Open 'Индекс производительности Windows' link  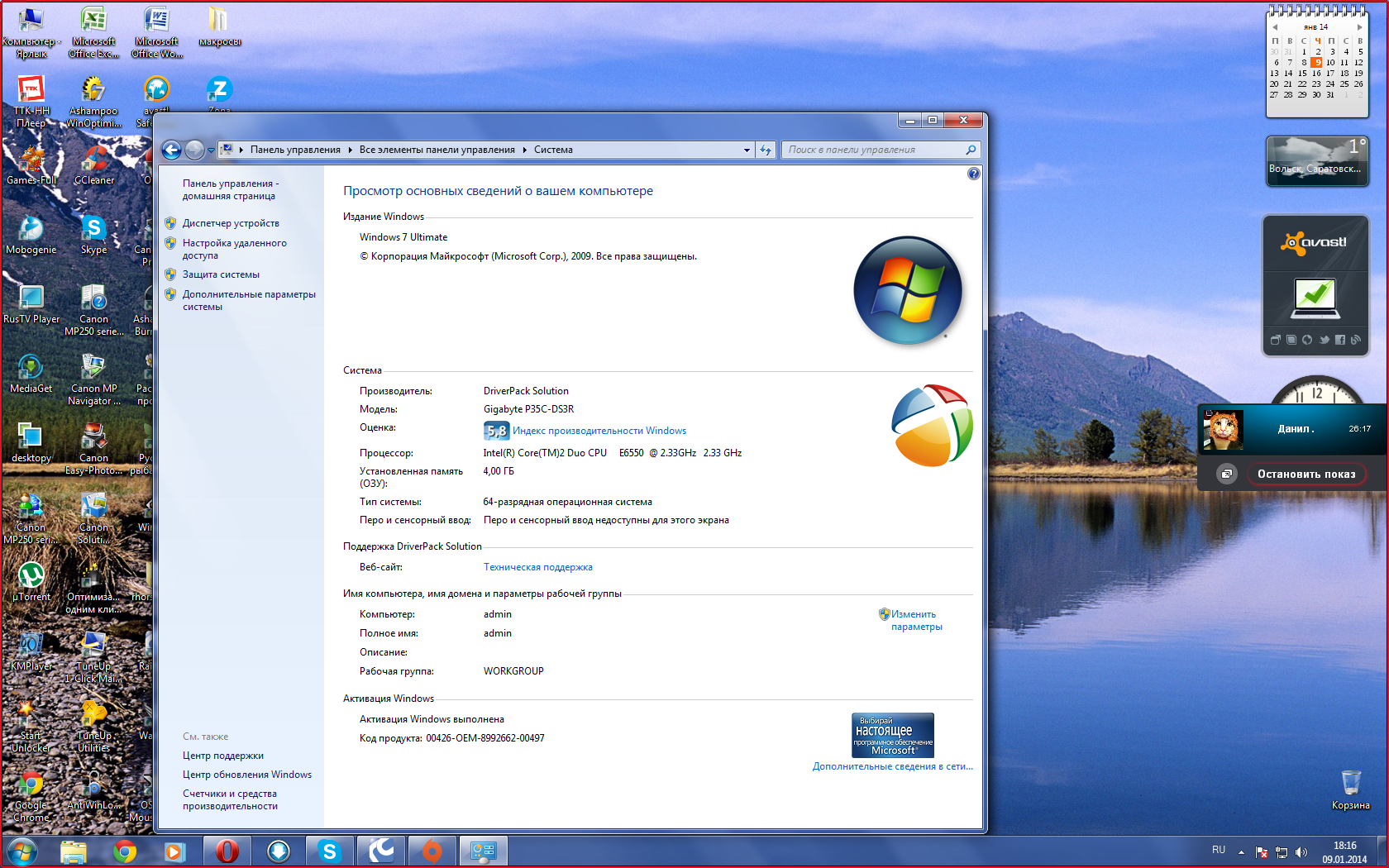click(599, 431)
